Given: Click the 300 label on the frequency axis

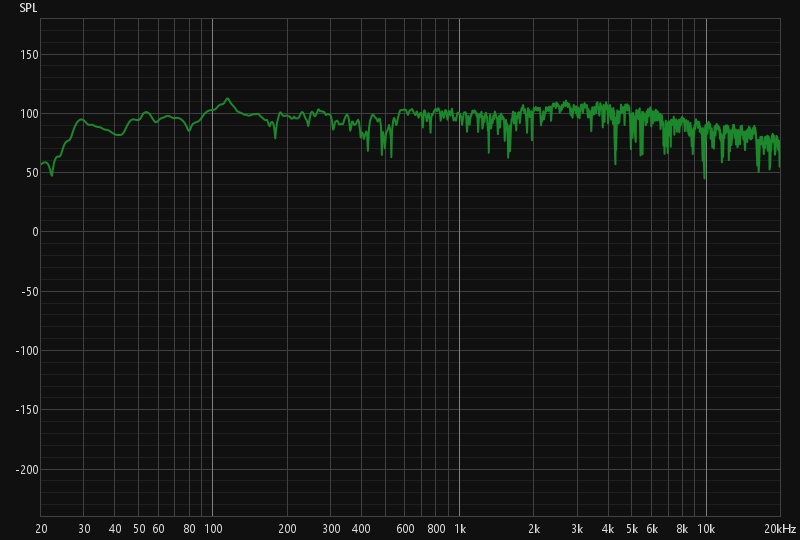Looking at the screenshot, I should tap(331, 529).
